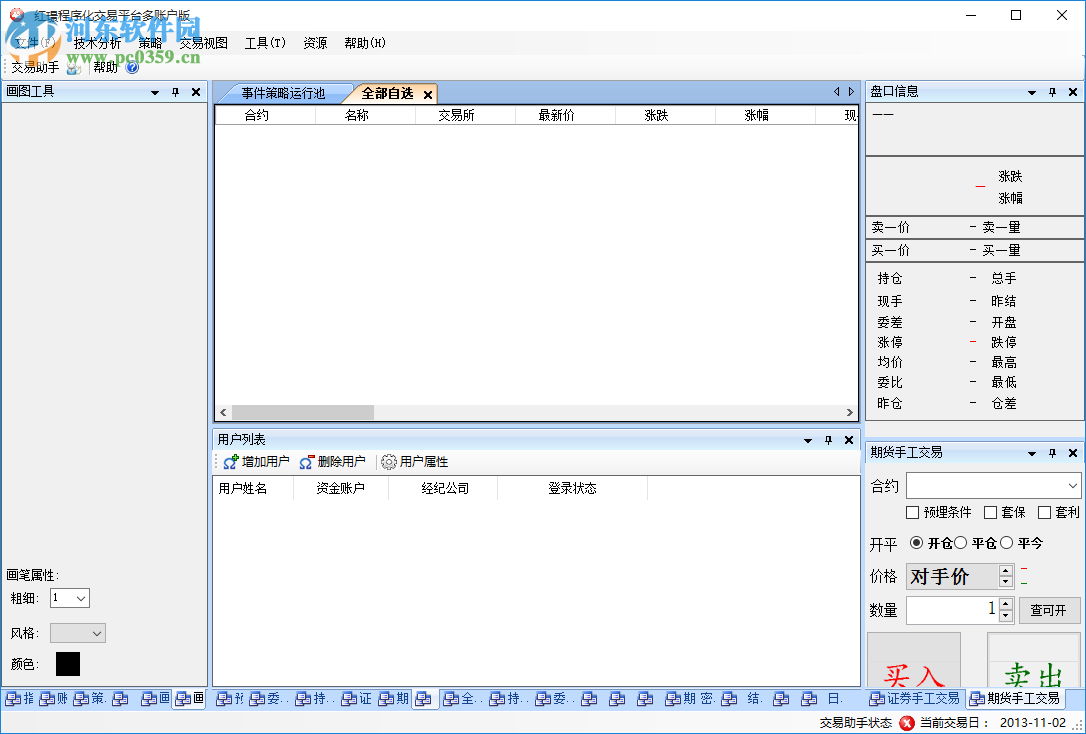
Task: Pin the 用户列表 panel with its pushpin icon
Action: tap(828, 439)
